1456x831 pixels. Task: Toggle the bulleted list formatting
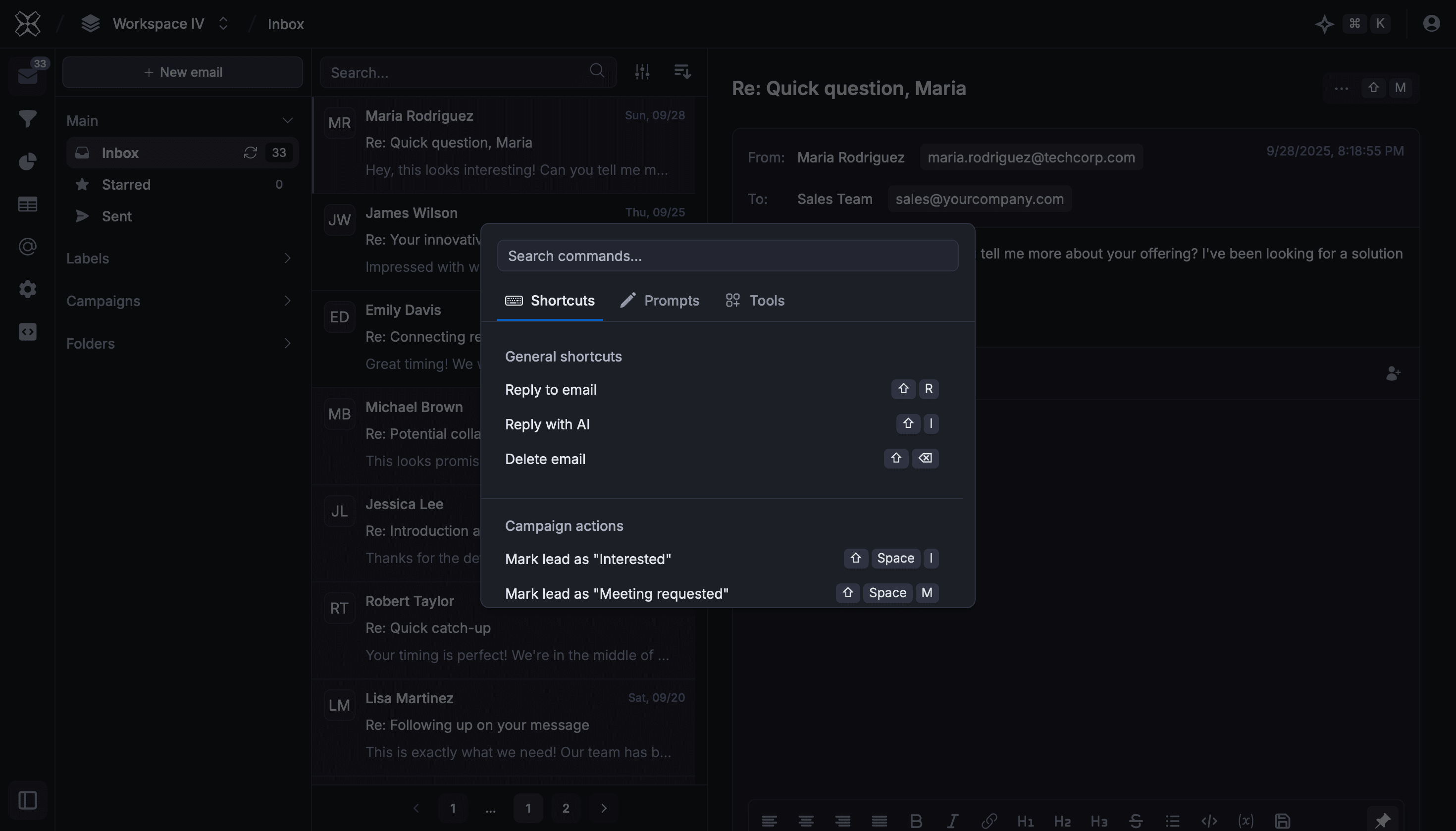1171,820
